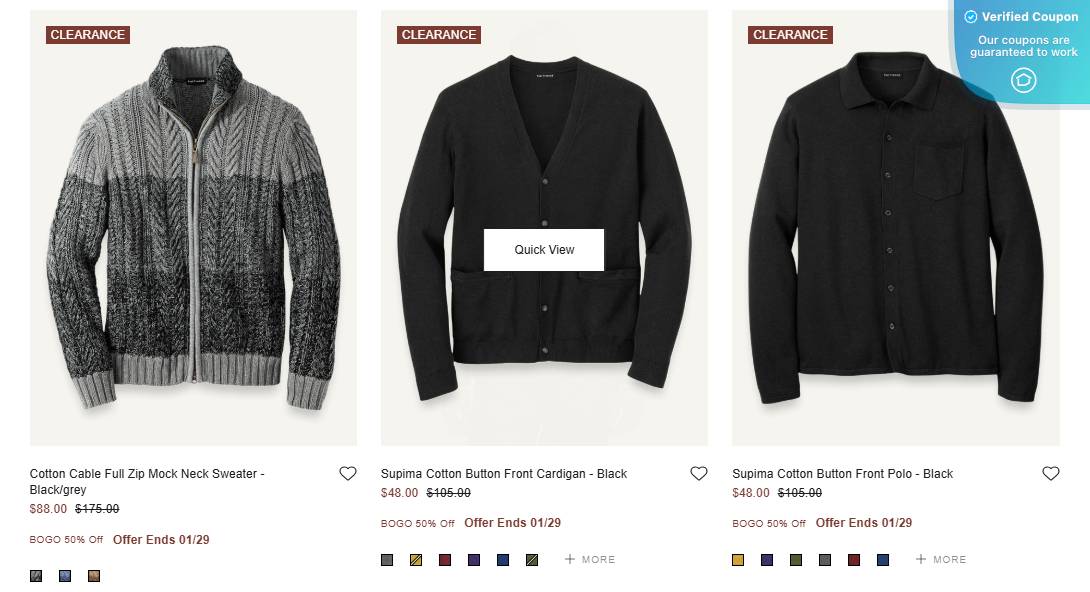Click the black button front polo image
Screen dimensions: 1090x592
tap(895, 230)
